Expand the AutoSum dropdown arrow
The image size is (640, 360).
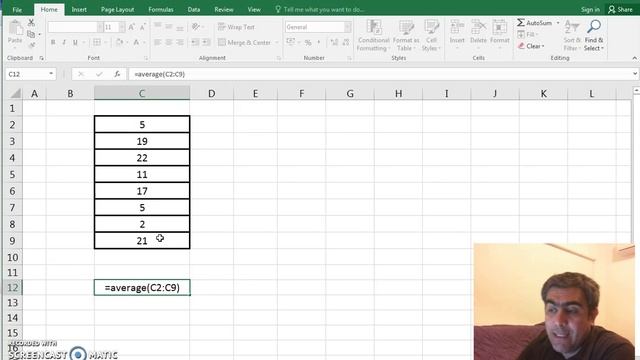558,23
